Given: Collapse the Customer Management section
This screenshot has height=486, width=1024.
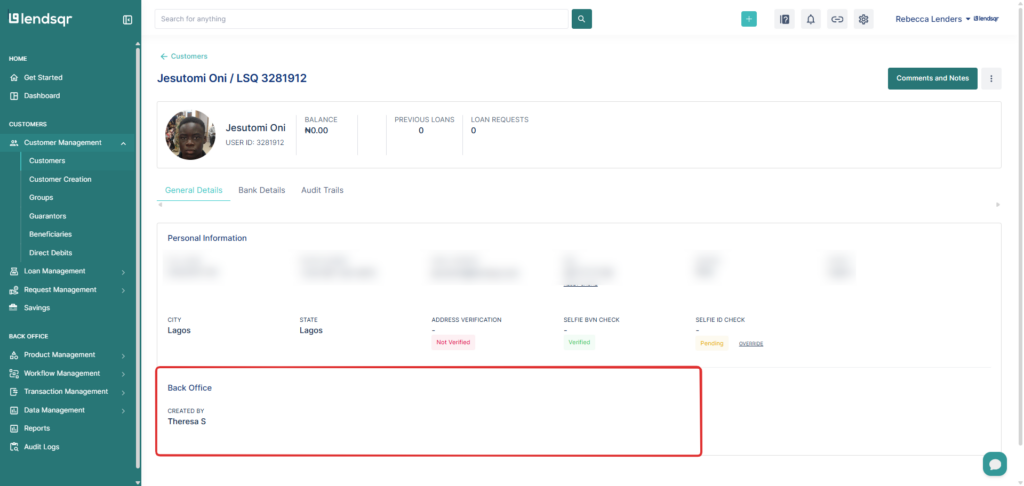Looking at the screenshot, I should click(123, 143).
